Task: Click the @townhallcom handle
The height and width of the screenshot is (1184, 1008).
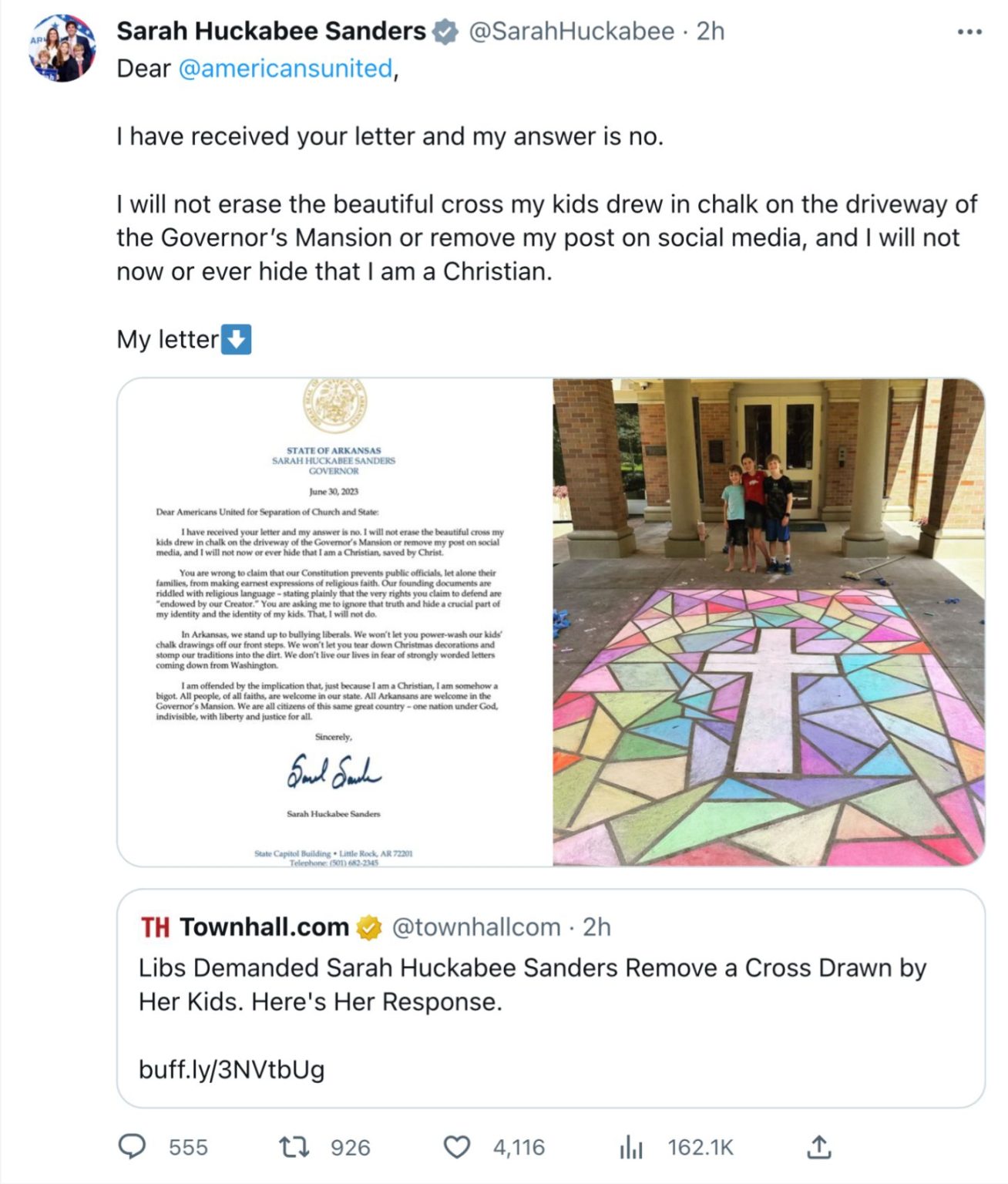Action: 475,927
